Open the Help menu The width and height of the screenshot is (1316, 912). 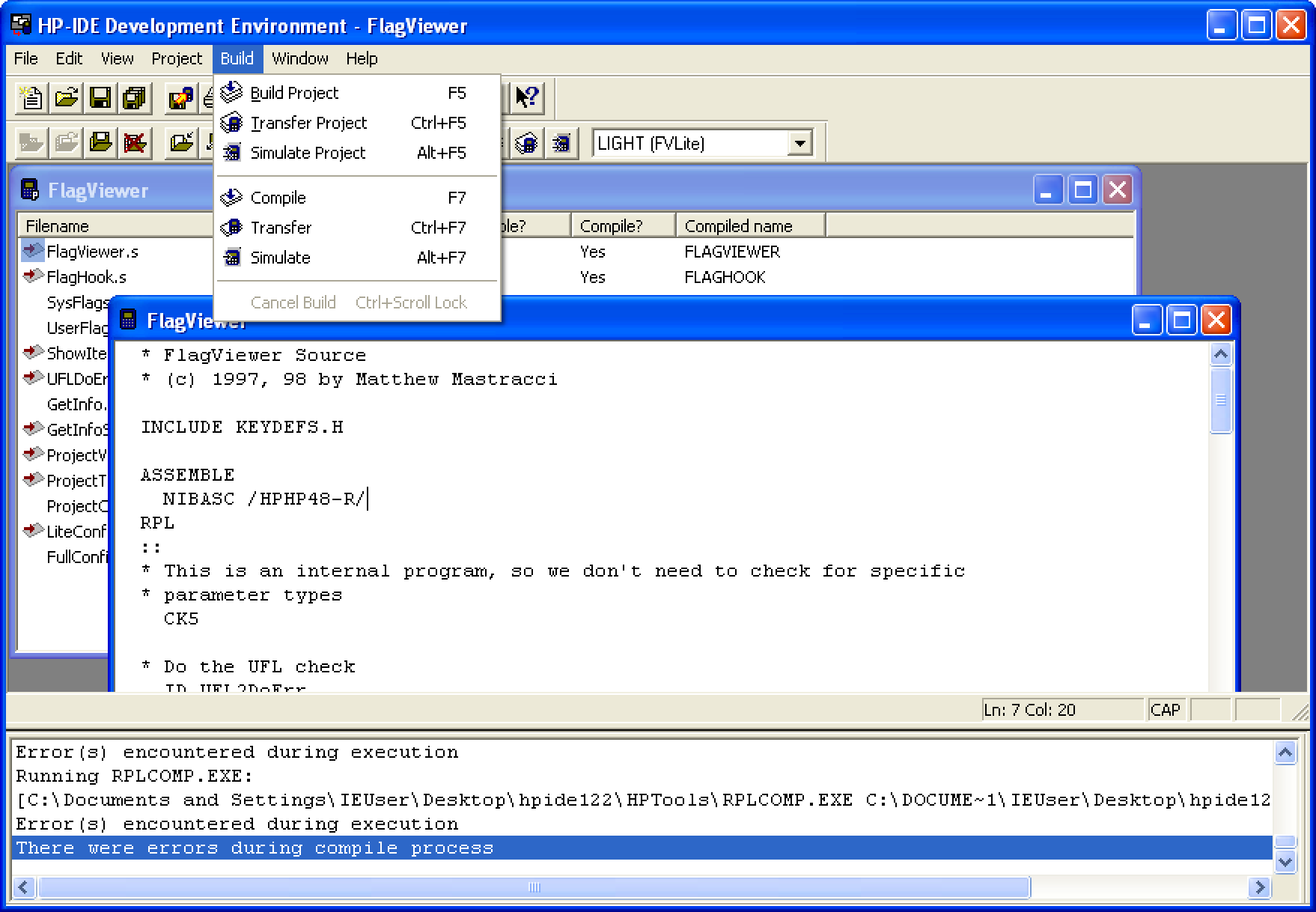coord(362,58)
